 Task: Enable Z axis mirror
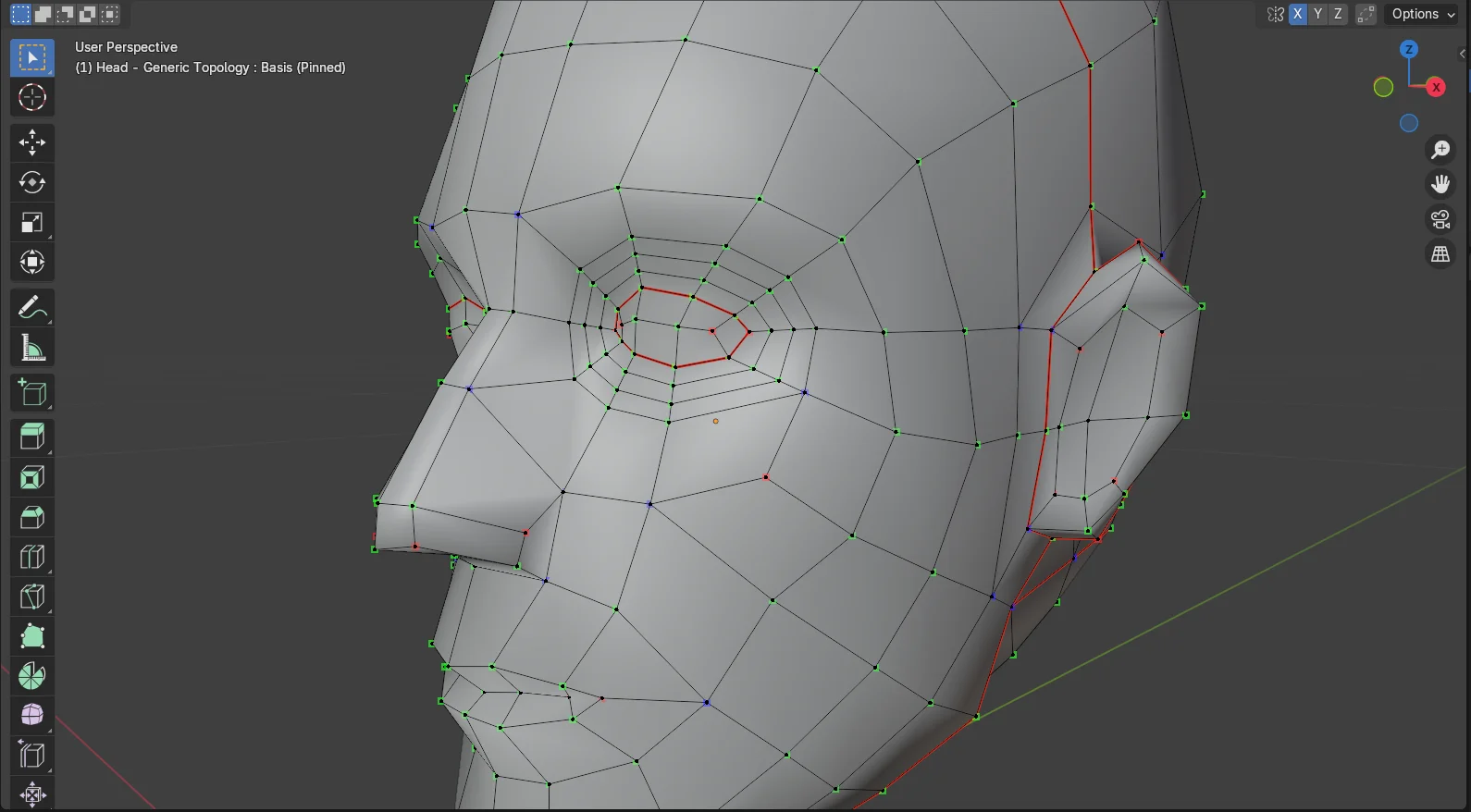pyautogui.click(x=1338, y=14)
